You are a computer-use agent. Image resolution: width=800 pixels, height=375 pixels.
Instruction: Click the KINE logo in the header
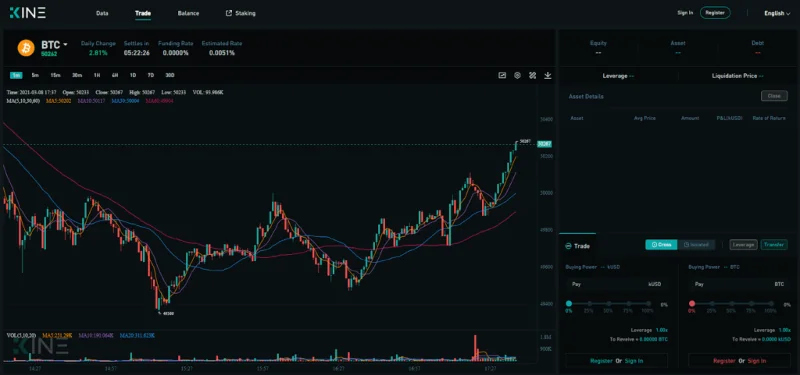point(28,13)
